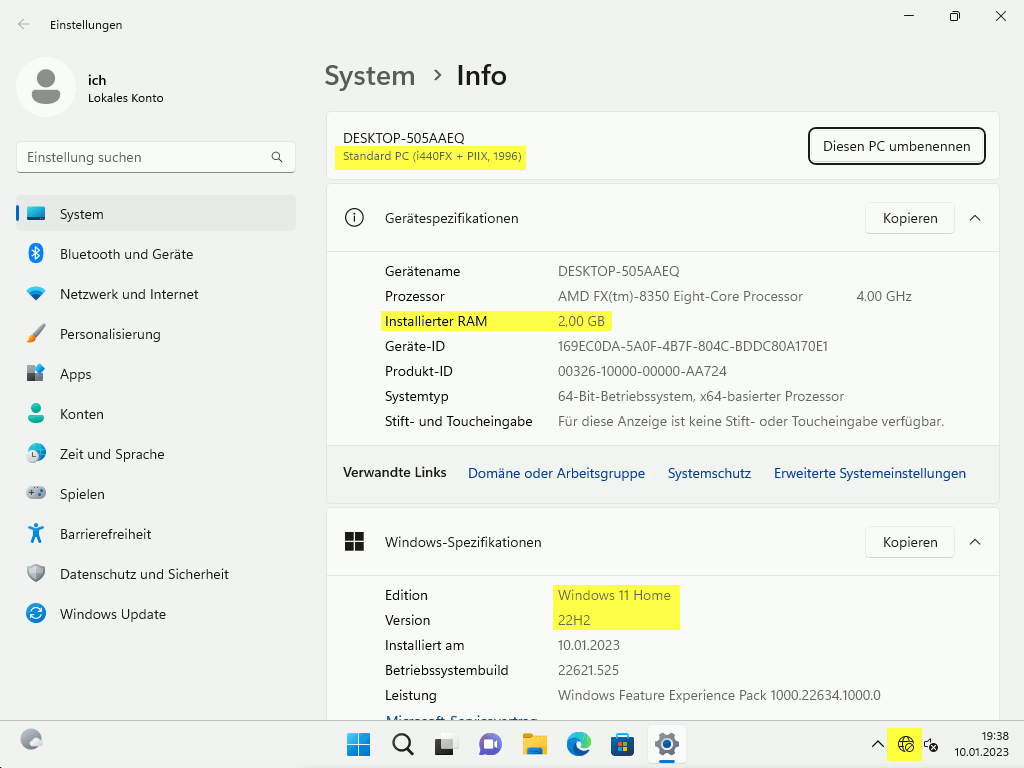Click the Apps icon in sidebar
The image size is (1024, 768).
[x=36, y=374]
